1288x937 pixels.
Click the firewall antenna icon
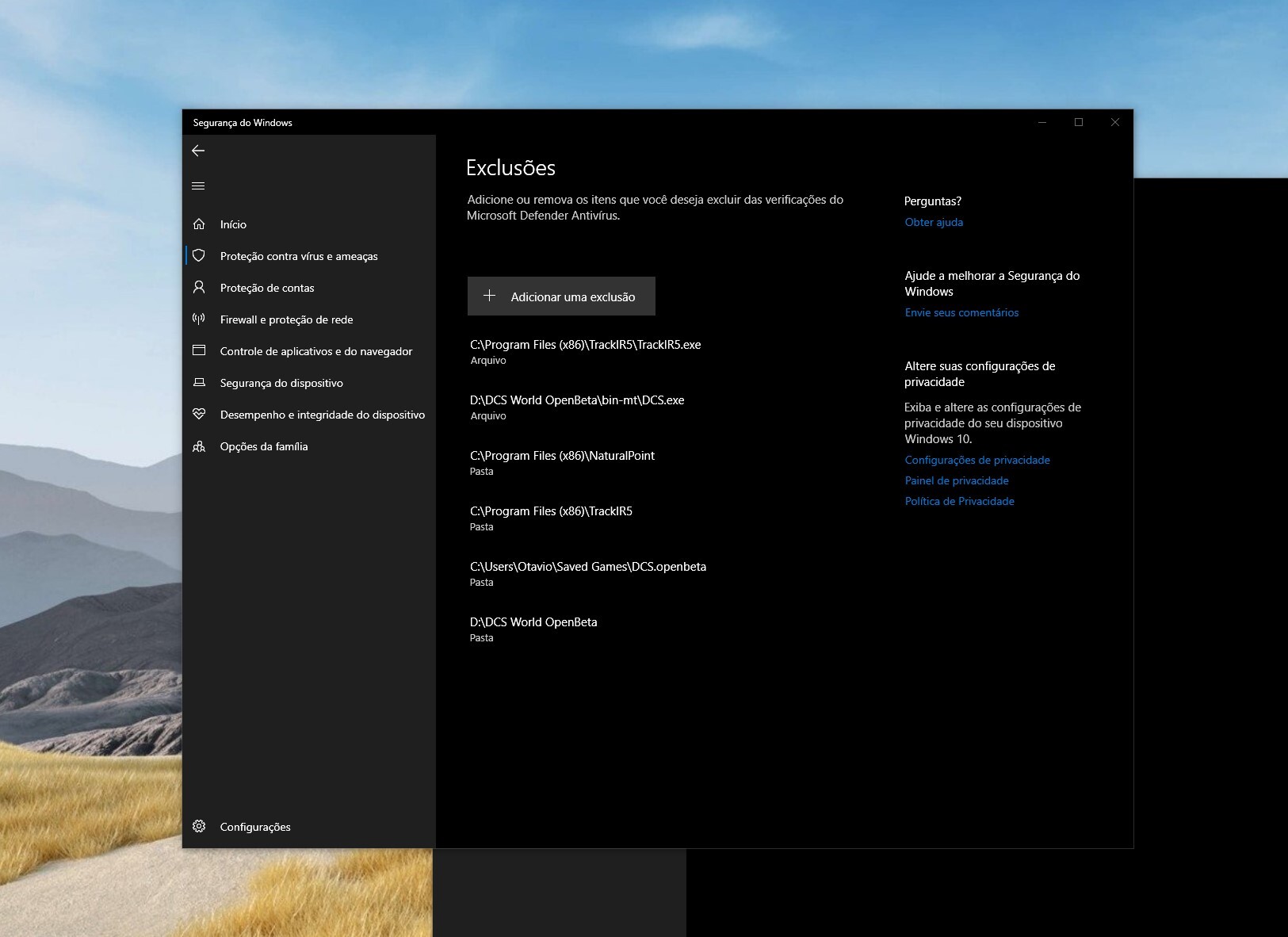pos(199,319)
